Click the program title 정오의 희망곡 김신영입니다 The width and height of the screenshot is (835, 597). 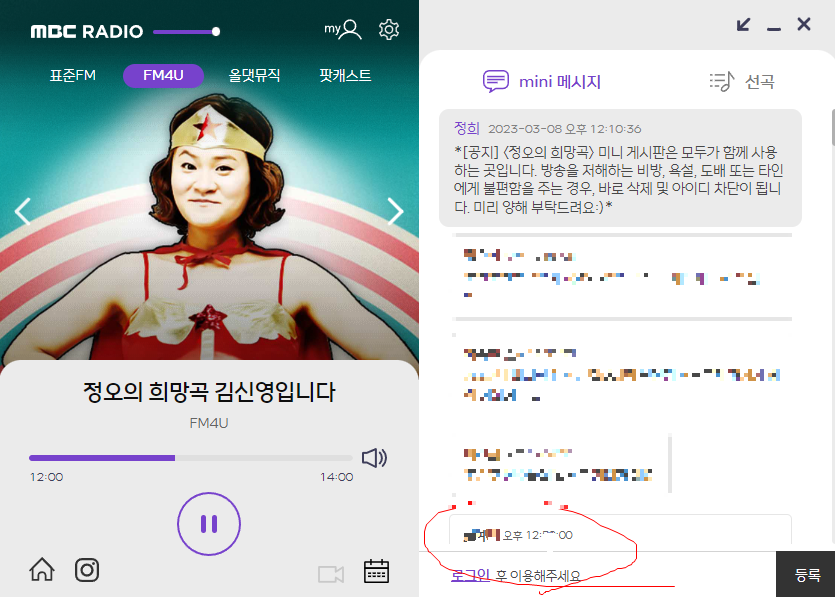coord(209,392)
